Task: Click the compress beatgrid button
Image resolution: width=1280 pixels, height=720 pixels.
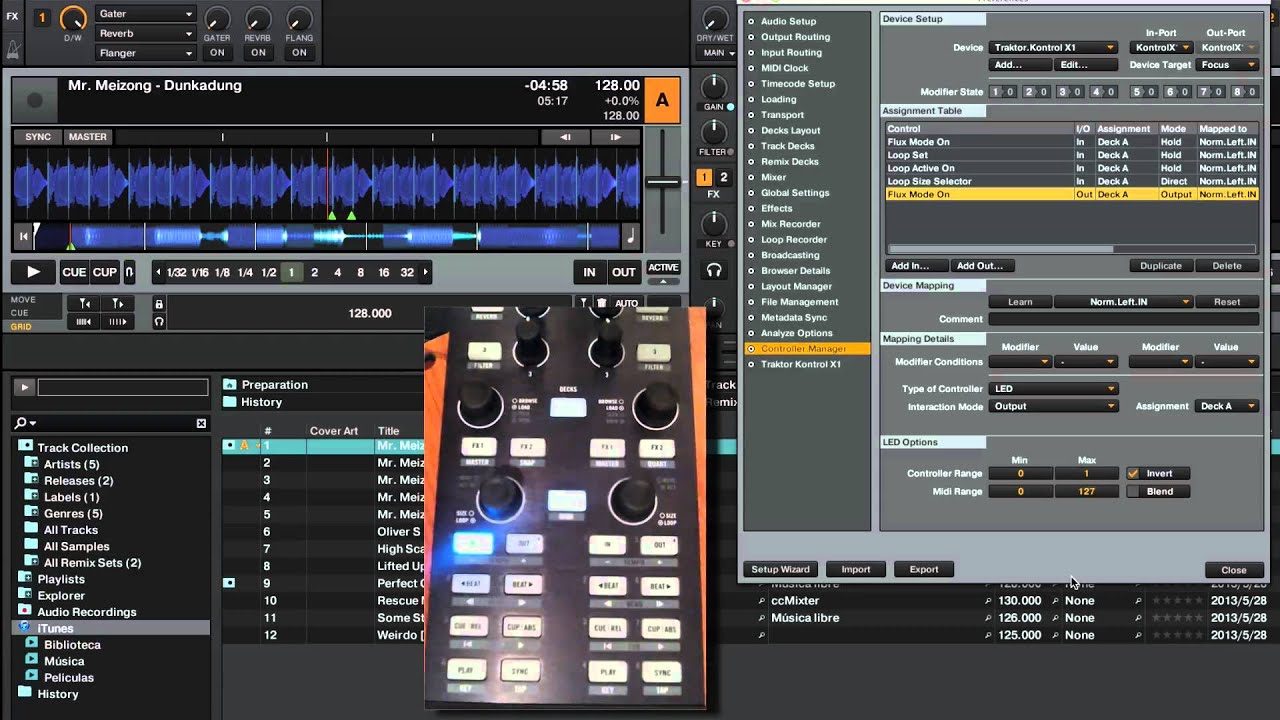Action: (x=85, y=321)
